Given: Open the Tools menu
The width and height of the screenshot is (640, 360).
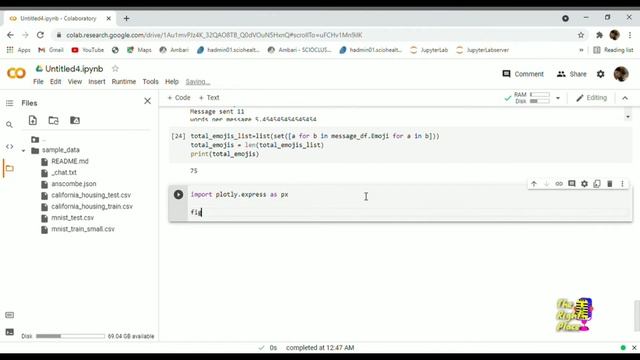Looking at the screenshot, I should point(150,82).
